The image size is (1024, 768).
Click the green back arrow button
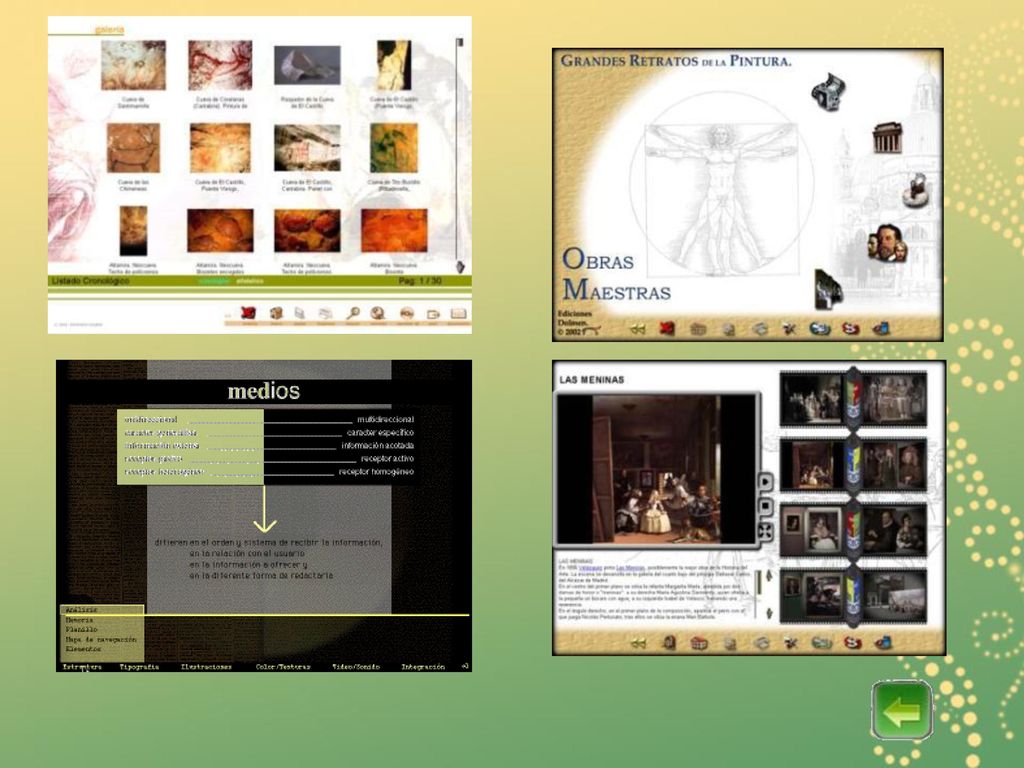pos(902,711)
